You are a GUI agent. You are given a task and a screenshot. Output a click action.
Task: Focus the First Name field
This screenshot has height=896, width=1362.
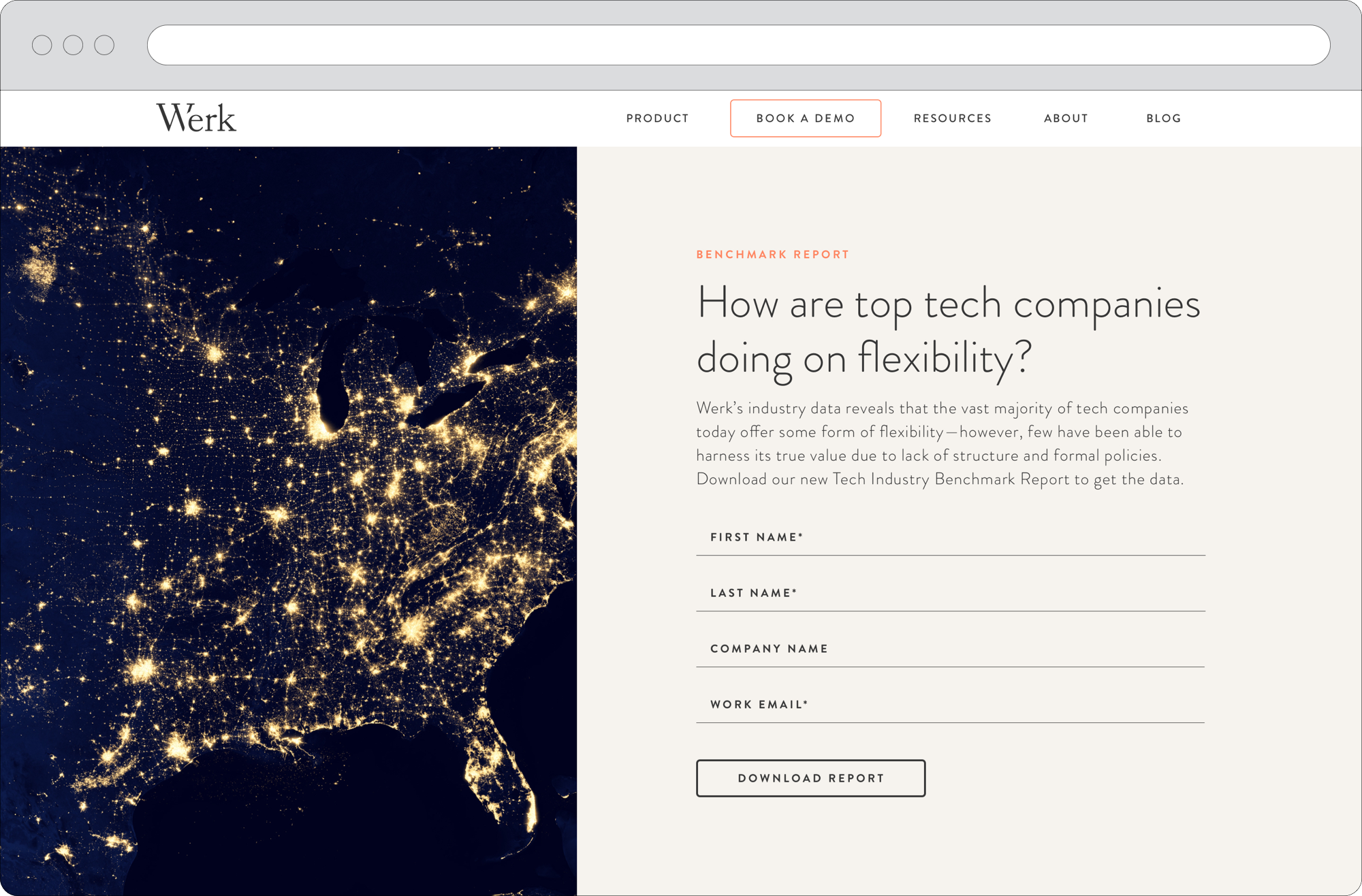(951, 538)
